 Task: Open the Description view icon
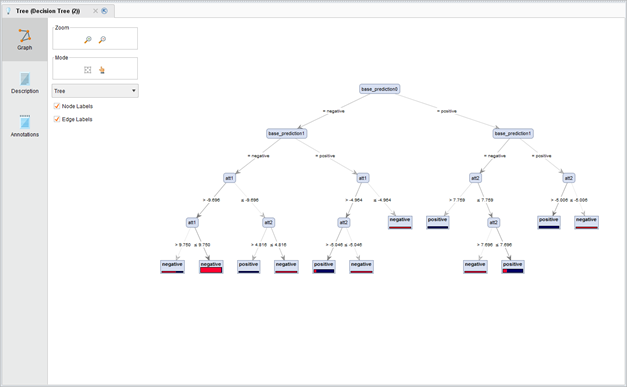[25, 79]
